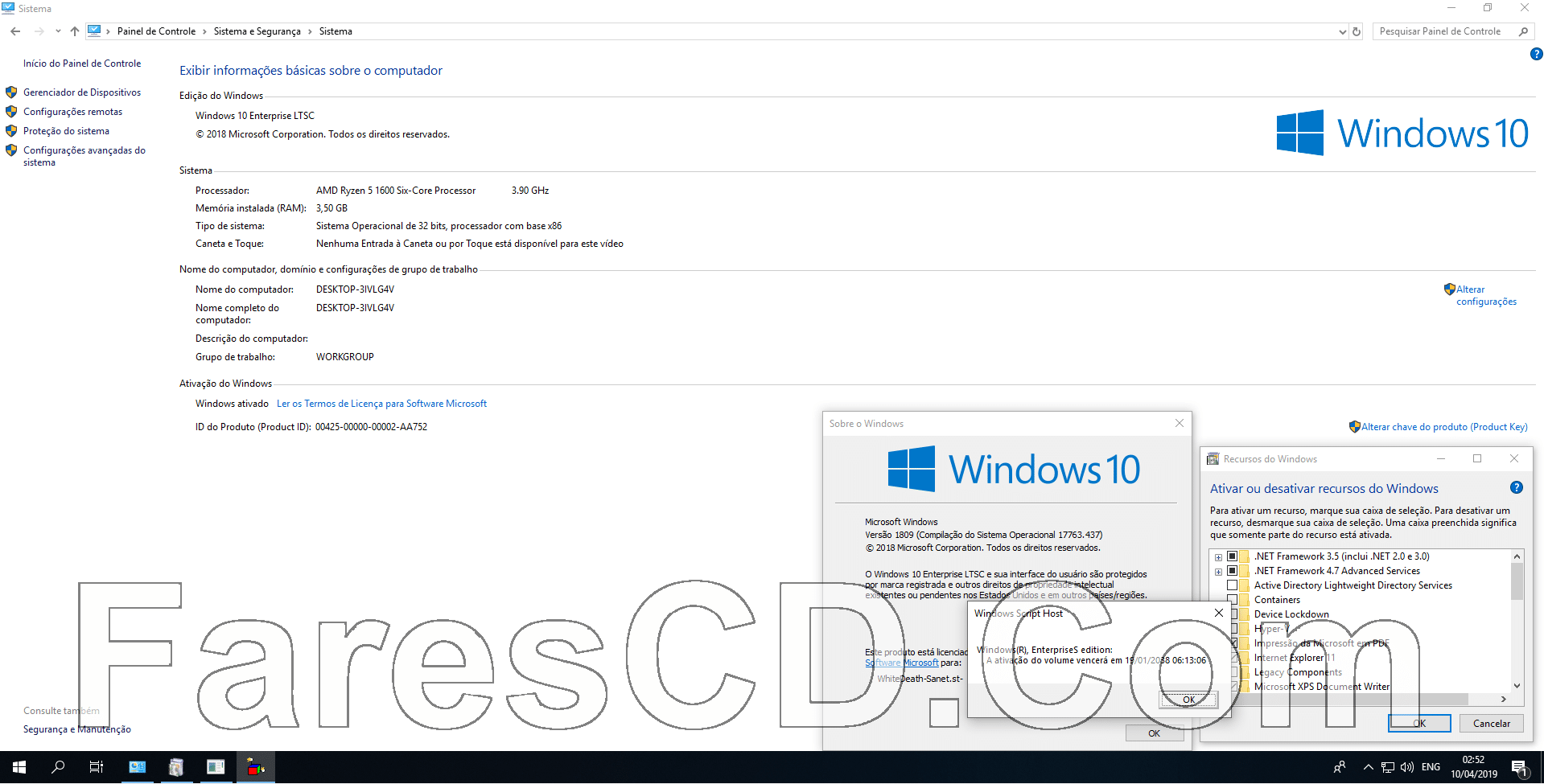Close the Windows Script Host dialog

1219,613
